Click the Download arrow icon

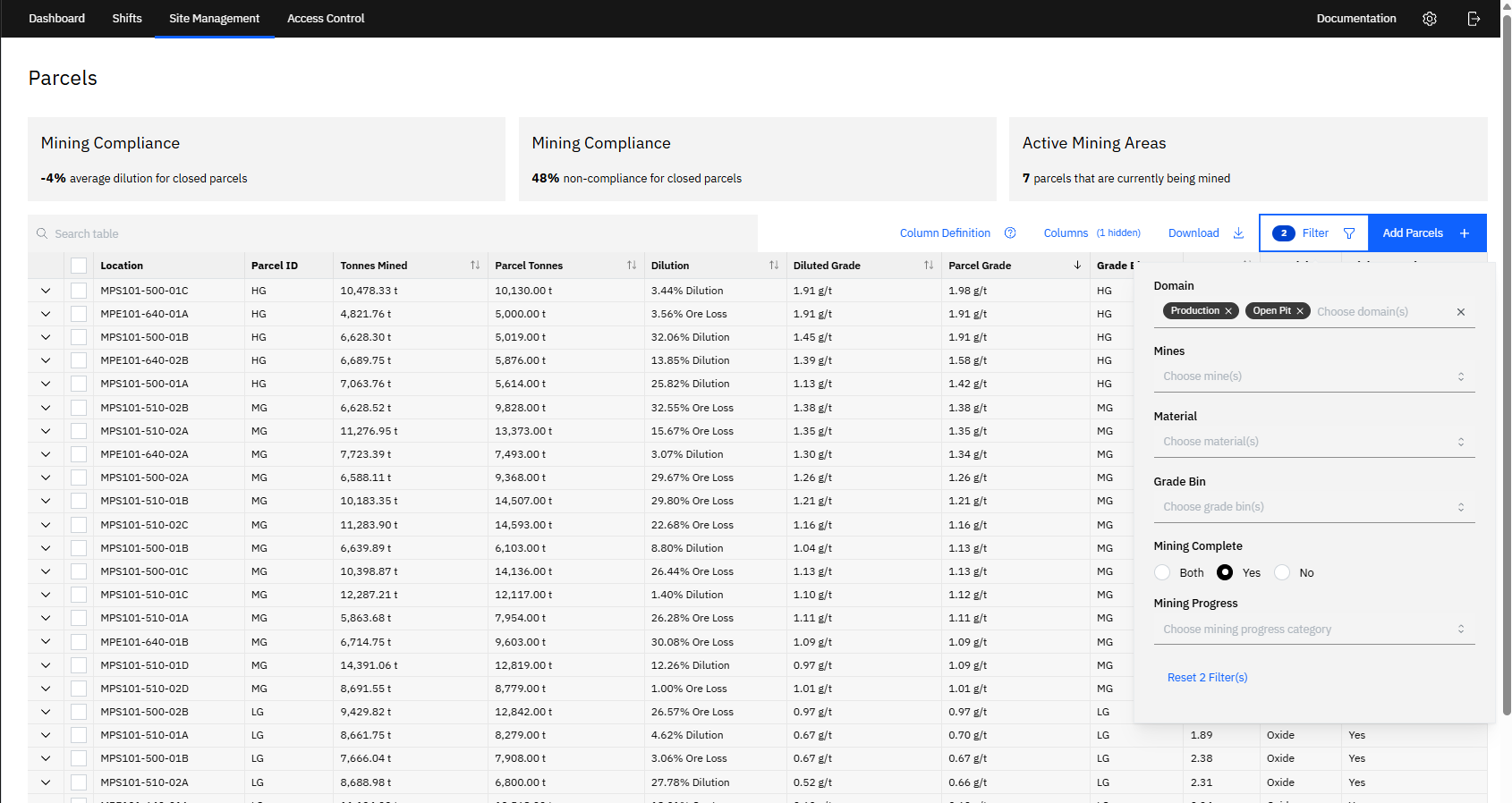[1238, 233]
